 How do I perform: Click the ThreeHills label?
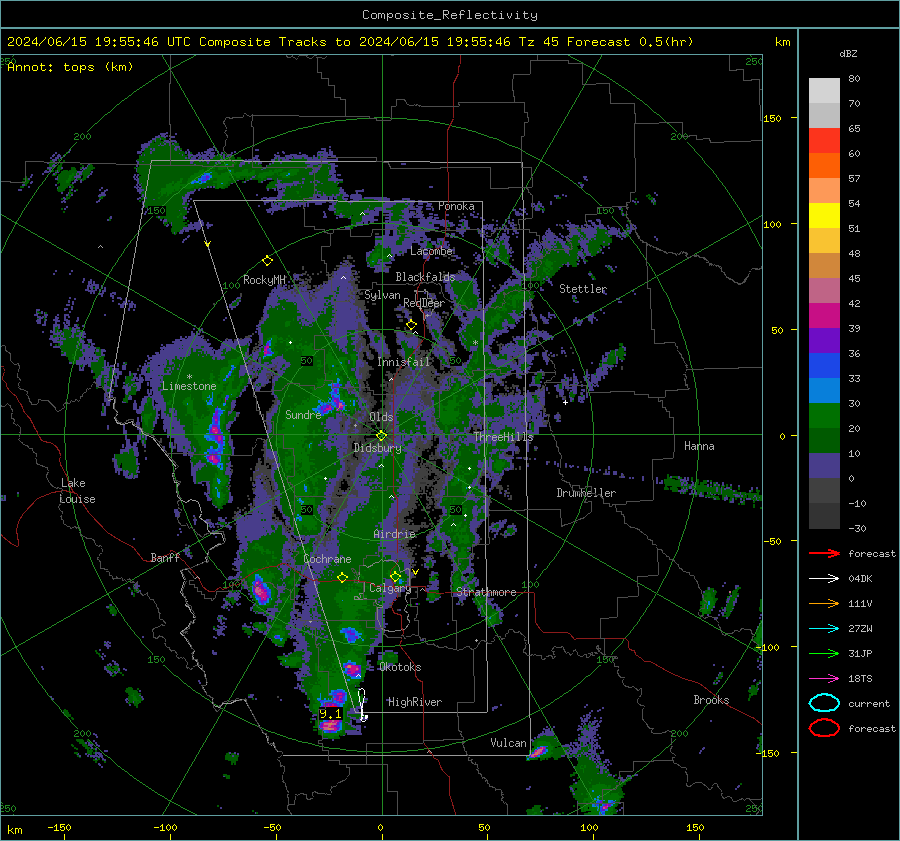click(503, 437)
